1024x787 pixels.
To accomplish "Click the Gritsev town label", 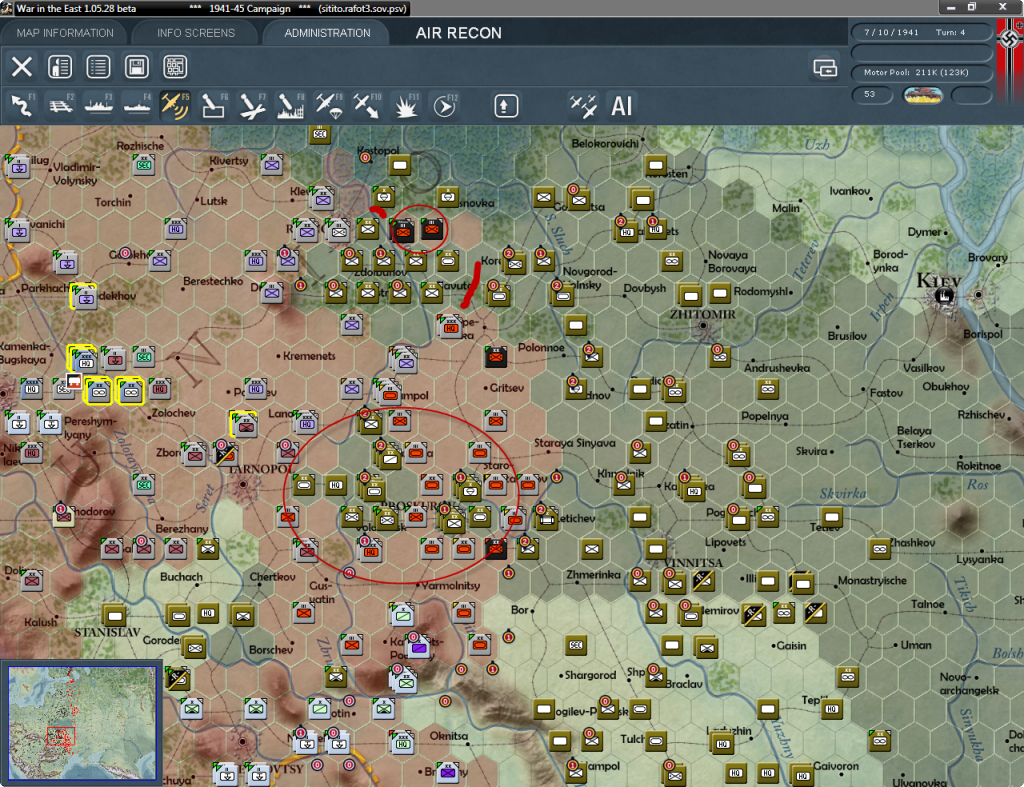I will click(x=507, y=387).
